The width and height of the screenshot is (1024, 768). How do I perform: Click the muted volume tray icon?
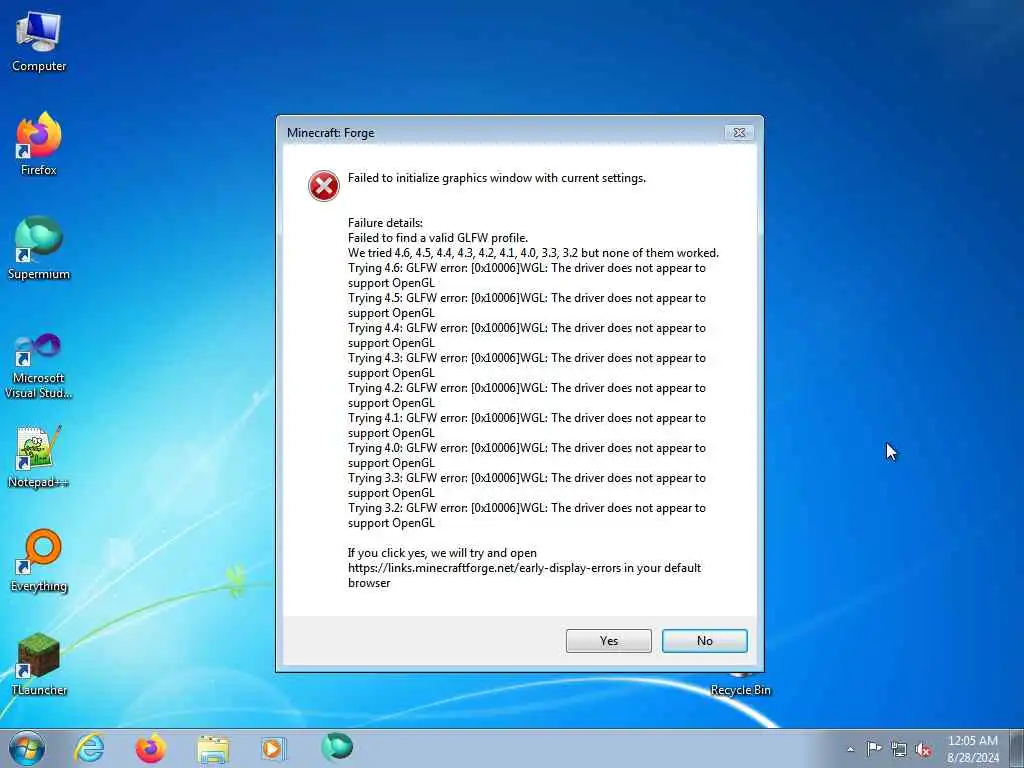pos(923,749)
